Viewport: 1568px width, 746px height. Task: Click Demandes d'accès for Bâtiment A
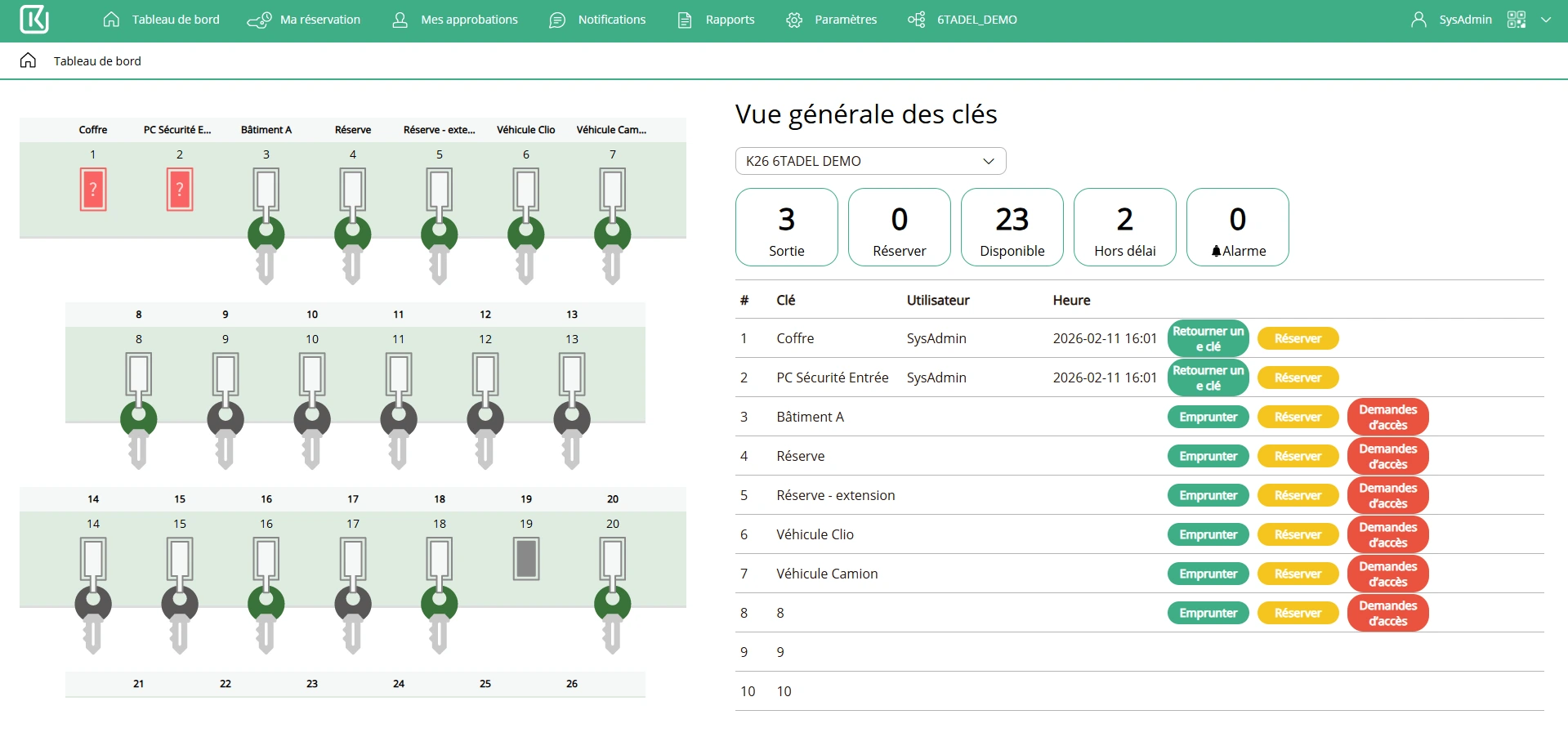pos(1387,417)
